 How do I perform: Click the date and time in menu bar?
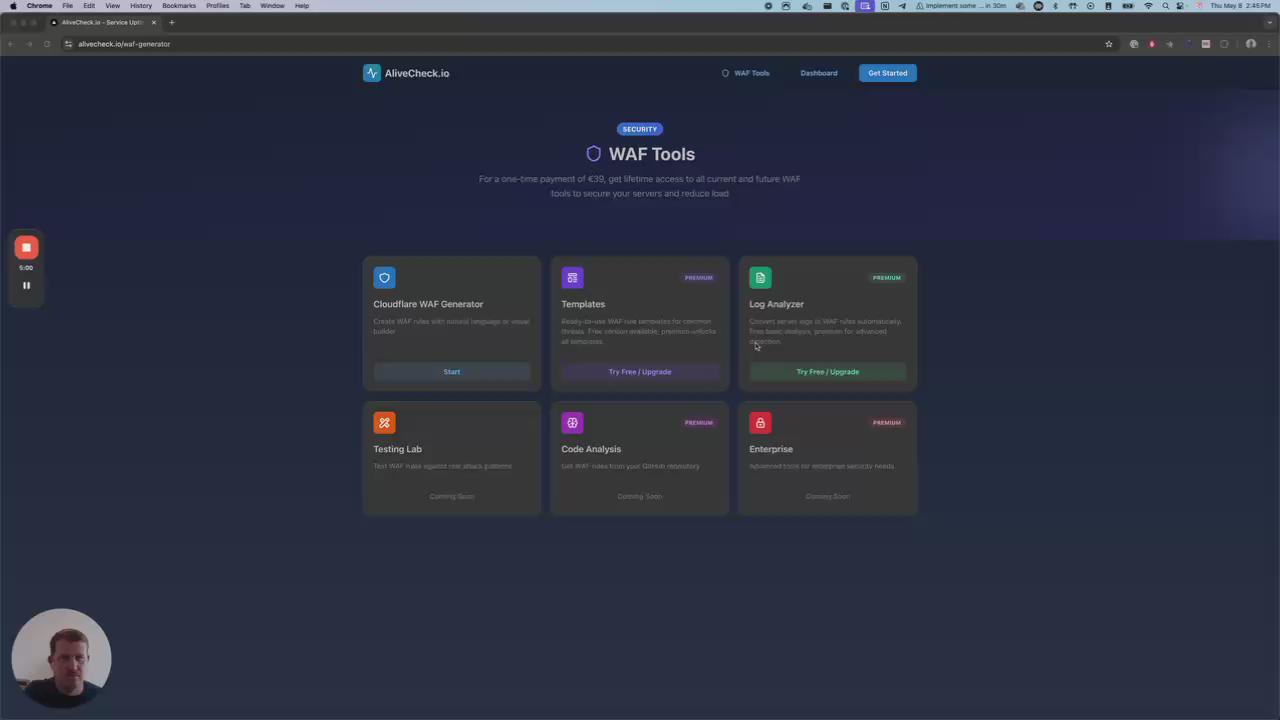[1241, 6]
